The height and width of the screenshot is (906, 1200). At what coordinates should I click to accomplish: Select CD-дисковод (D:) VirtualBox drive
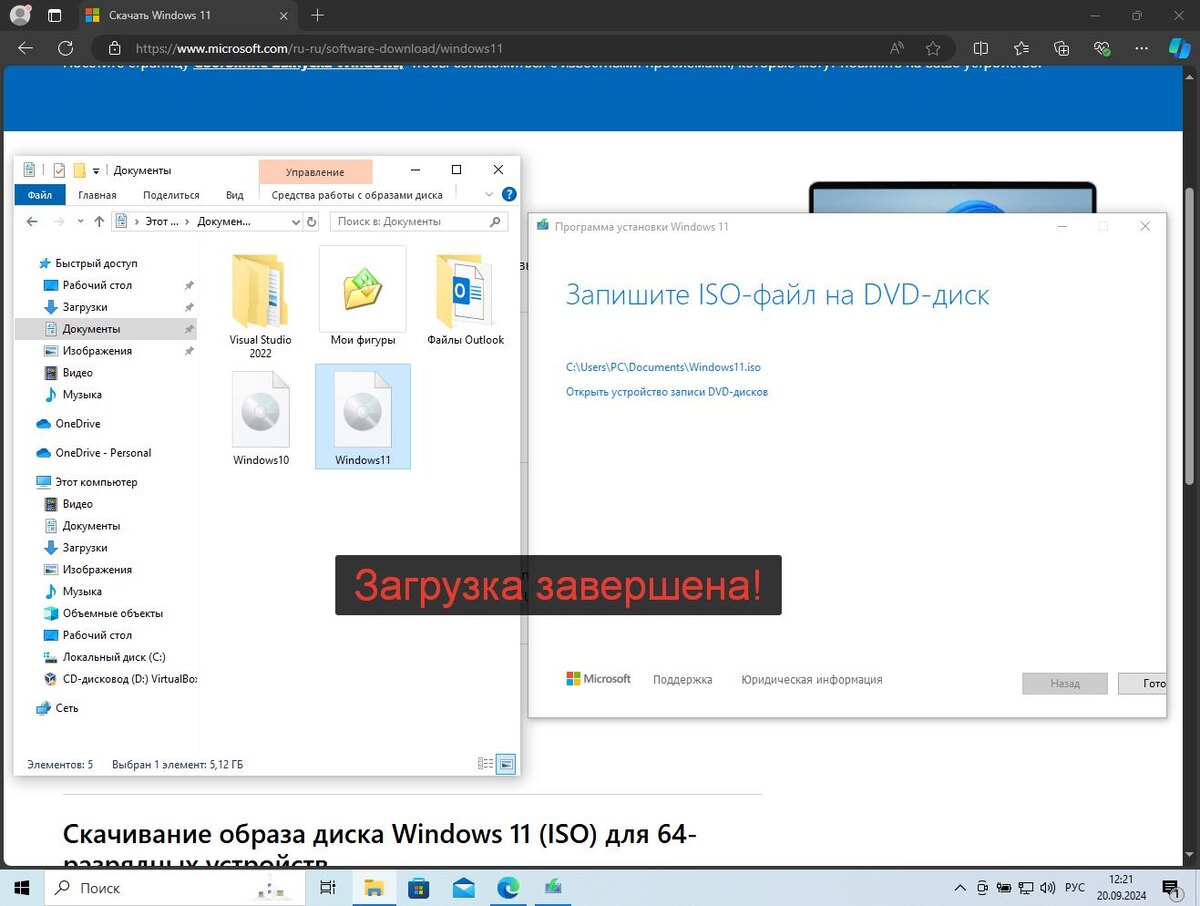pyautogui.click(x=121, y=679)
